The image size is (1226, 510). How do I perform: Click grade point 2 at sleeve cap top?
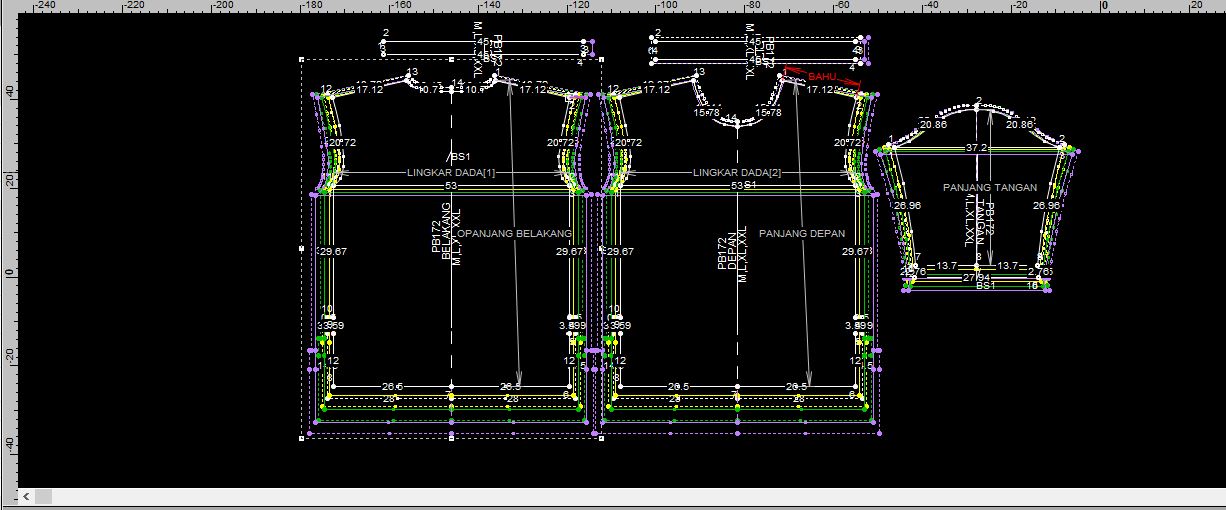click(978, 101)
